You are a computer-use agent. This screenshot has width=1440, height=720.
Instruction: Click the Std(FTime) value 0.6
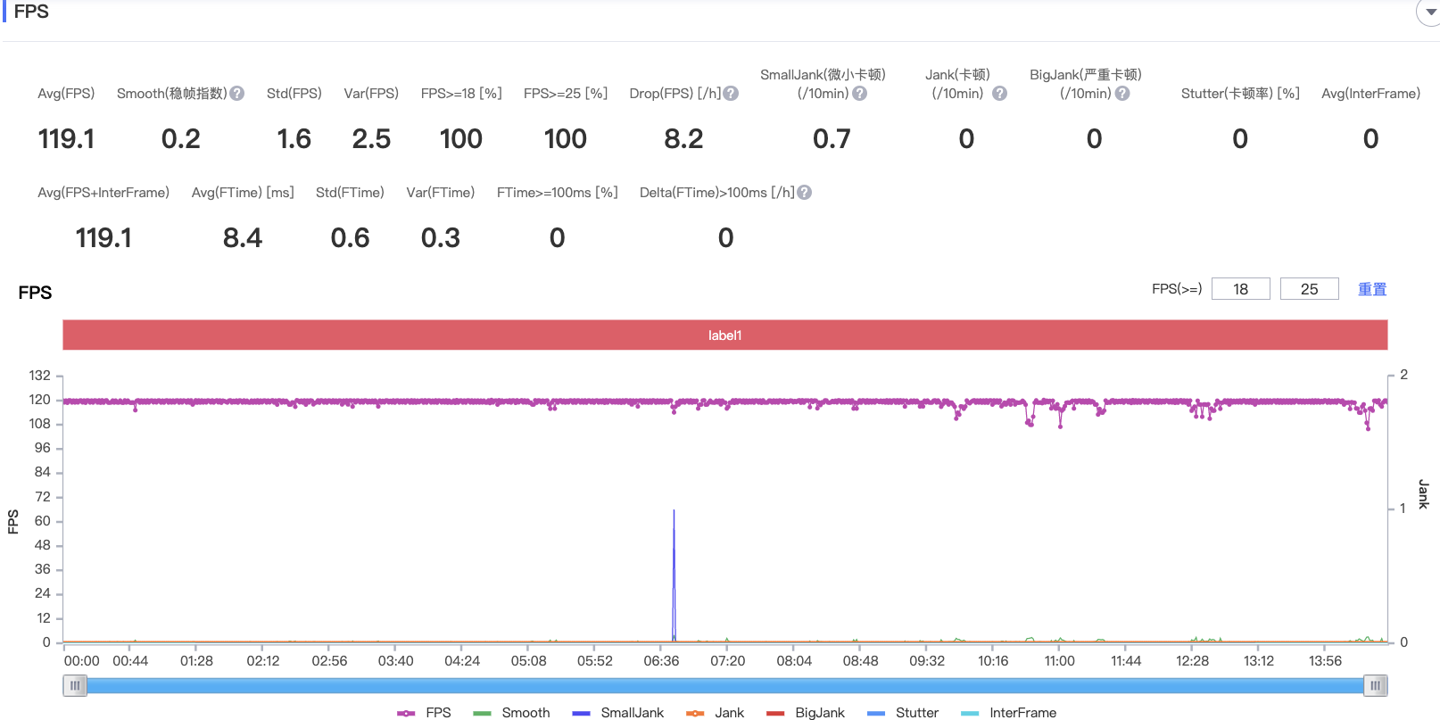[350, 238]
